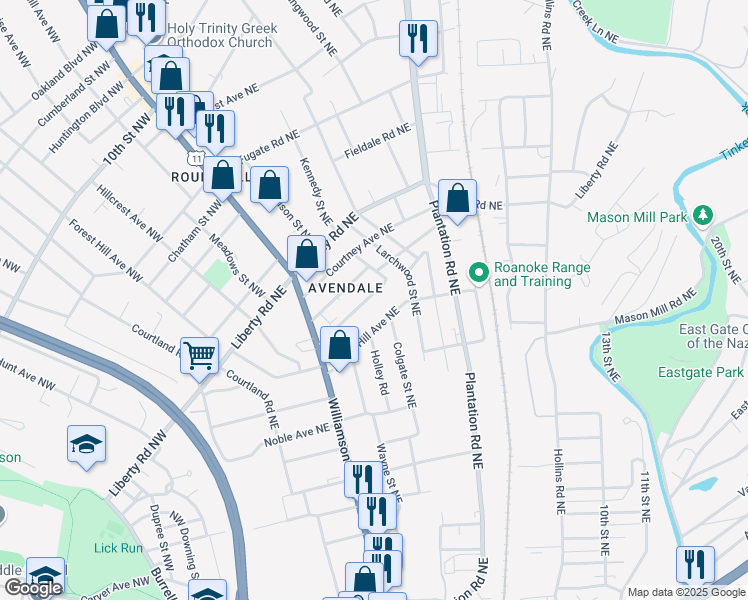This screenshot has width=748, height=600.
Task: Open the Eastgate Park label
Action: click(701, 372)
